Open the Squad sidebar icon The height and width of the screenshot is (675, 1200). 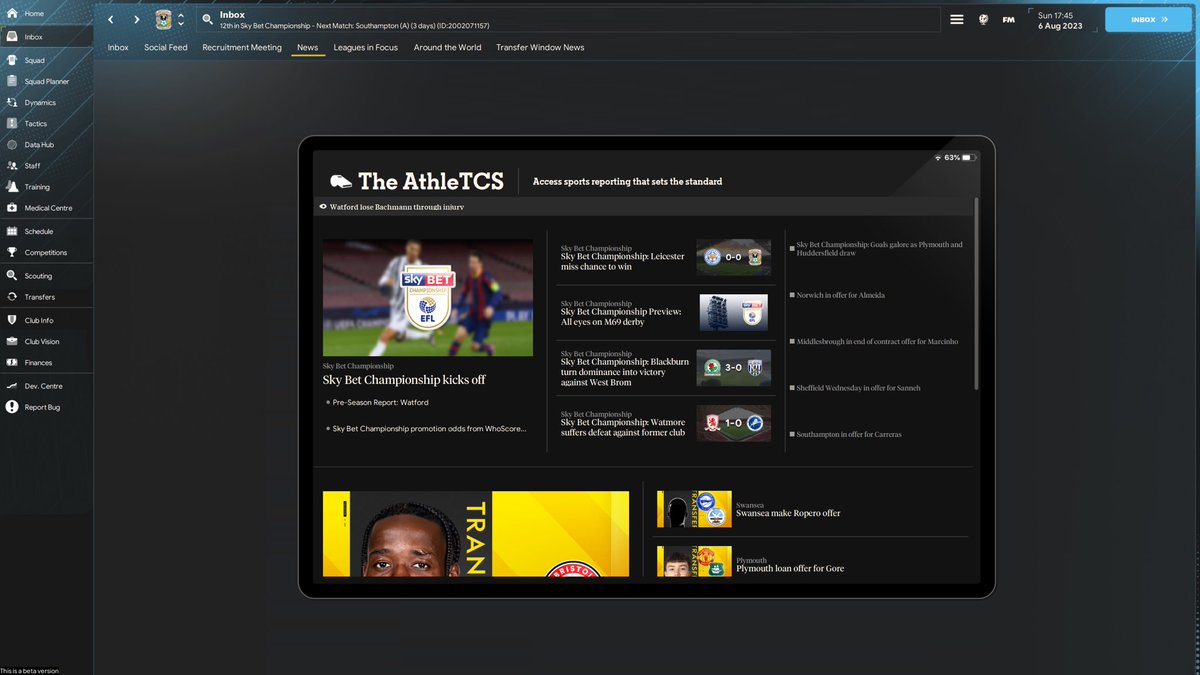pyautogui.click(x=12, y=60)
